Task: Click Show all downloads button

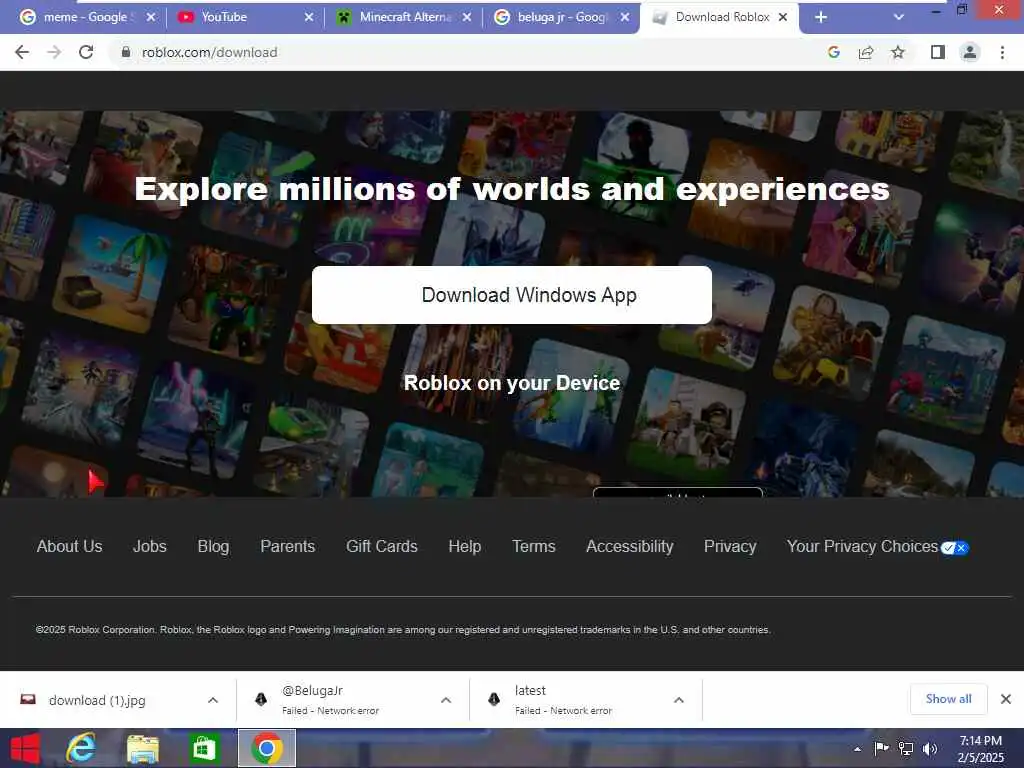Action: (x=948, y=699)
